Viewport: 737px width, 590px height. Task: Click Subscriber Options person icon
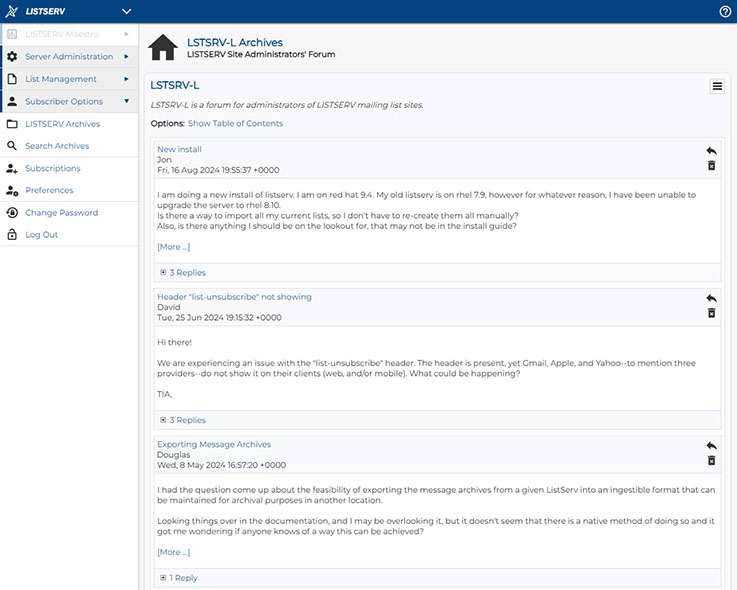click(x=12, y=101)
